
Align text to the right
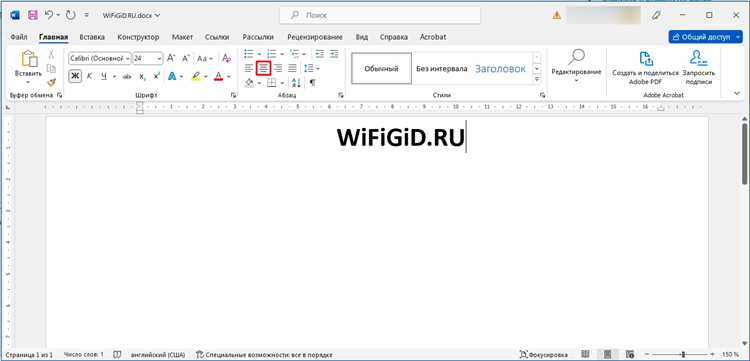(x=278, y=68)
